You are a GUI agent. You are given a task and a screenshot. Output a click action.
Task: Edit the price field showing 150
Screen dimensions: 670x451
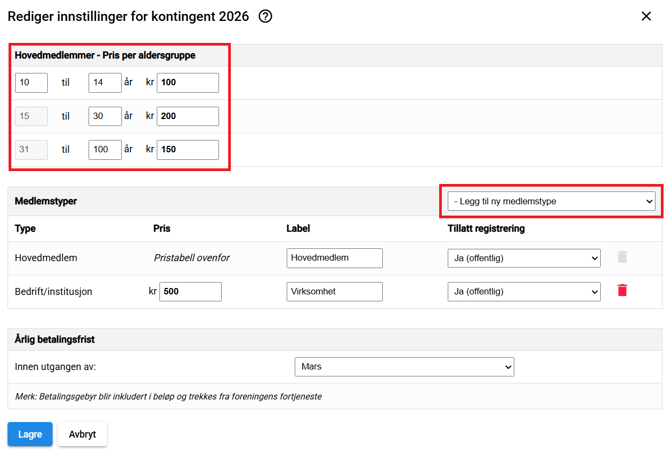(187, 150)
